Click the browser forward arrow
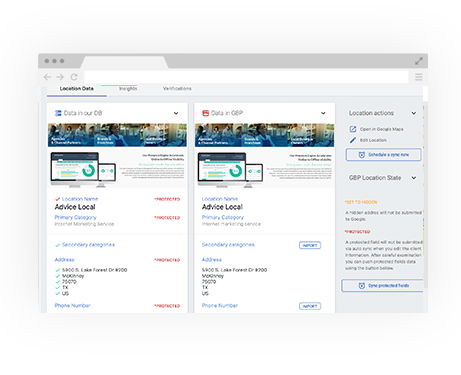The height and width of the screenshot is (375, 461). (60, 77)
